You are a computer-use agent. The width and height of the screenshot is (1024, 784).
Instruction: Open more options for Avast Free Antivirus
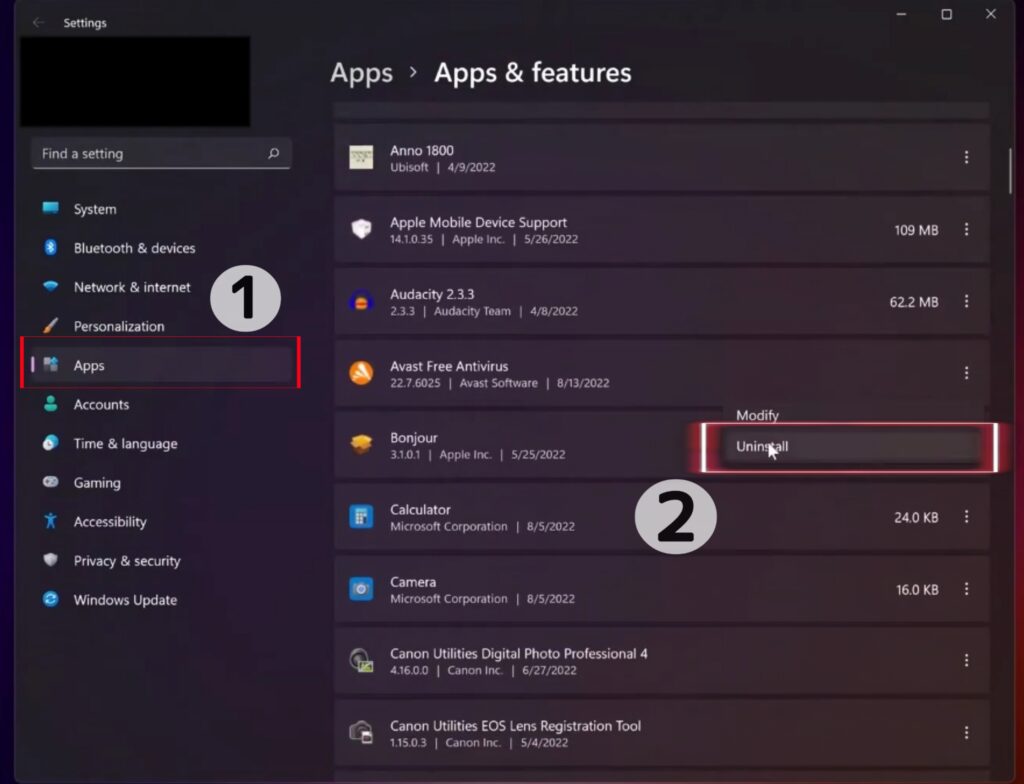coord(966,373)
